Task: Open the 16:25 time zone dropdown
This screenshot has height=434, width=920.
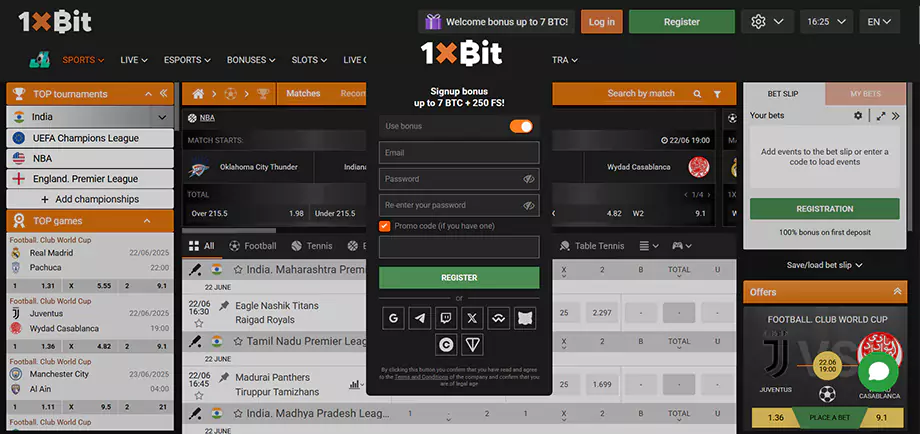Action: pos(826,22)
